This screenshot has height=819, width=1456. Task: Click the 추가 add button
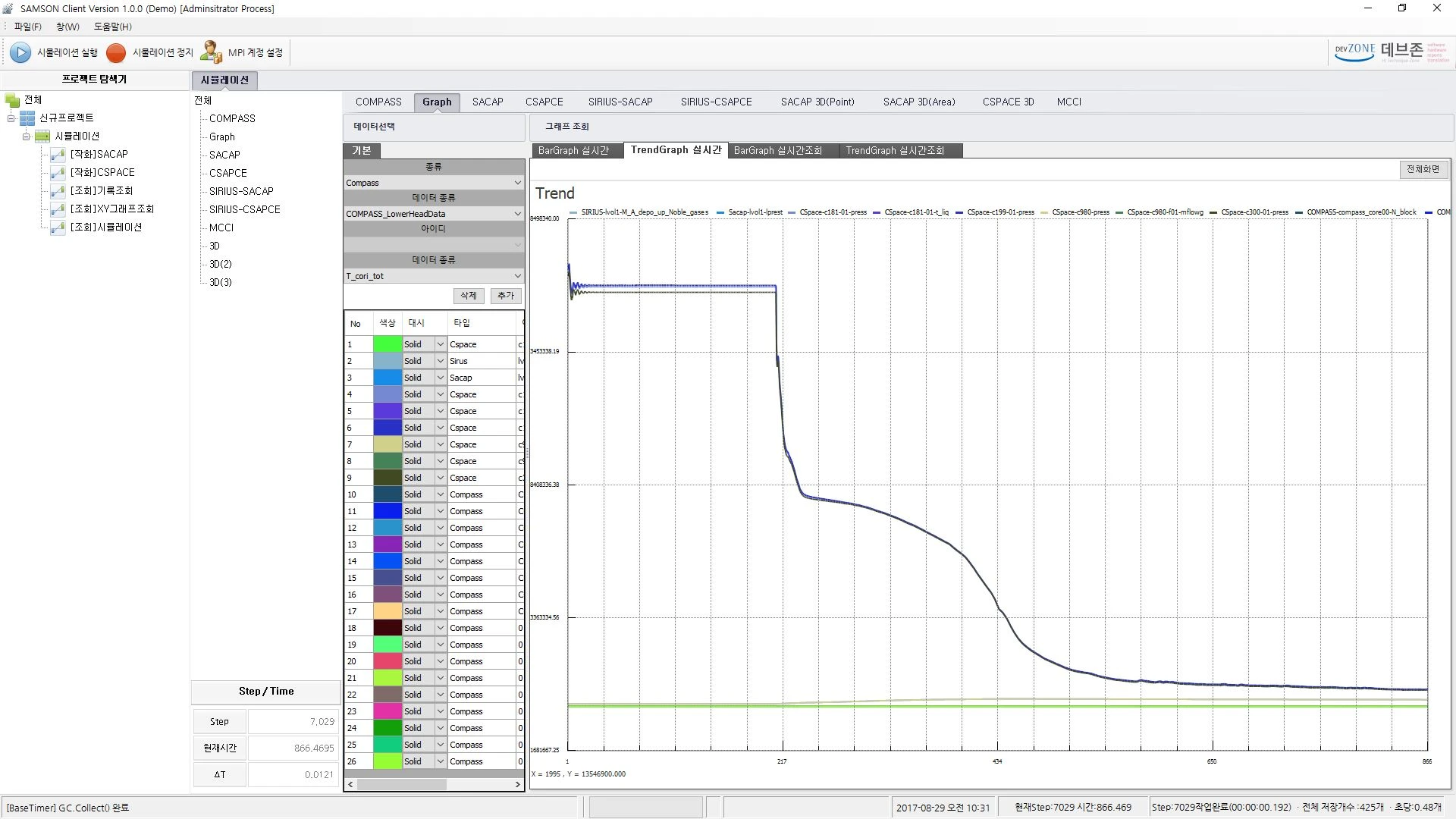(506, 296)
